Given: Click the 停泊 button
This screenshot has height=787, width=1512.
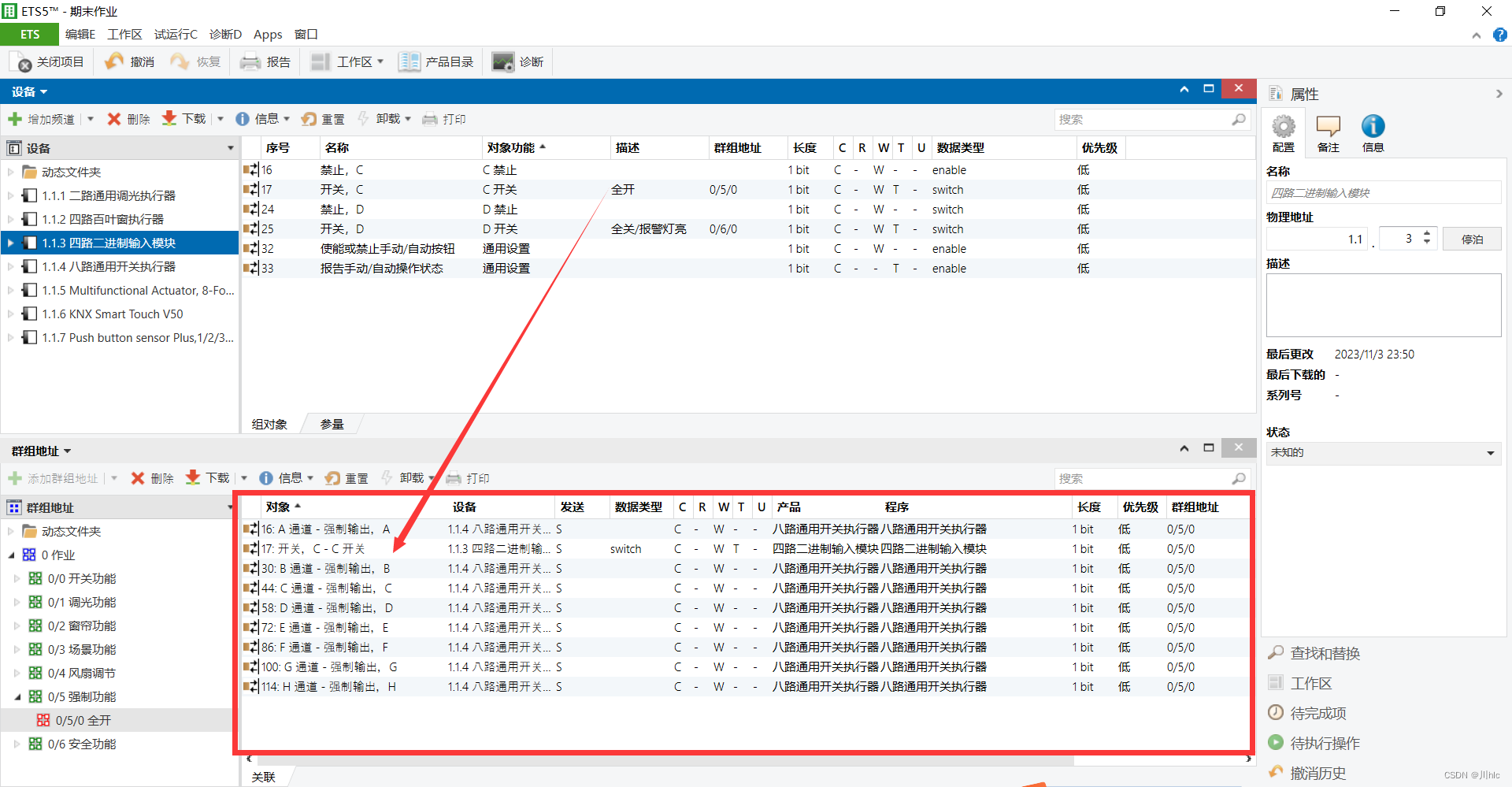Looking at the screenshot, I should [1472, 239].
